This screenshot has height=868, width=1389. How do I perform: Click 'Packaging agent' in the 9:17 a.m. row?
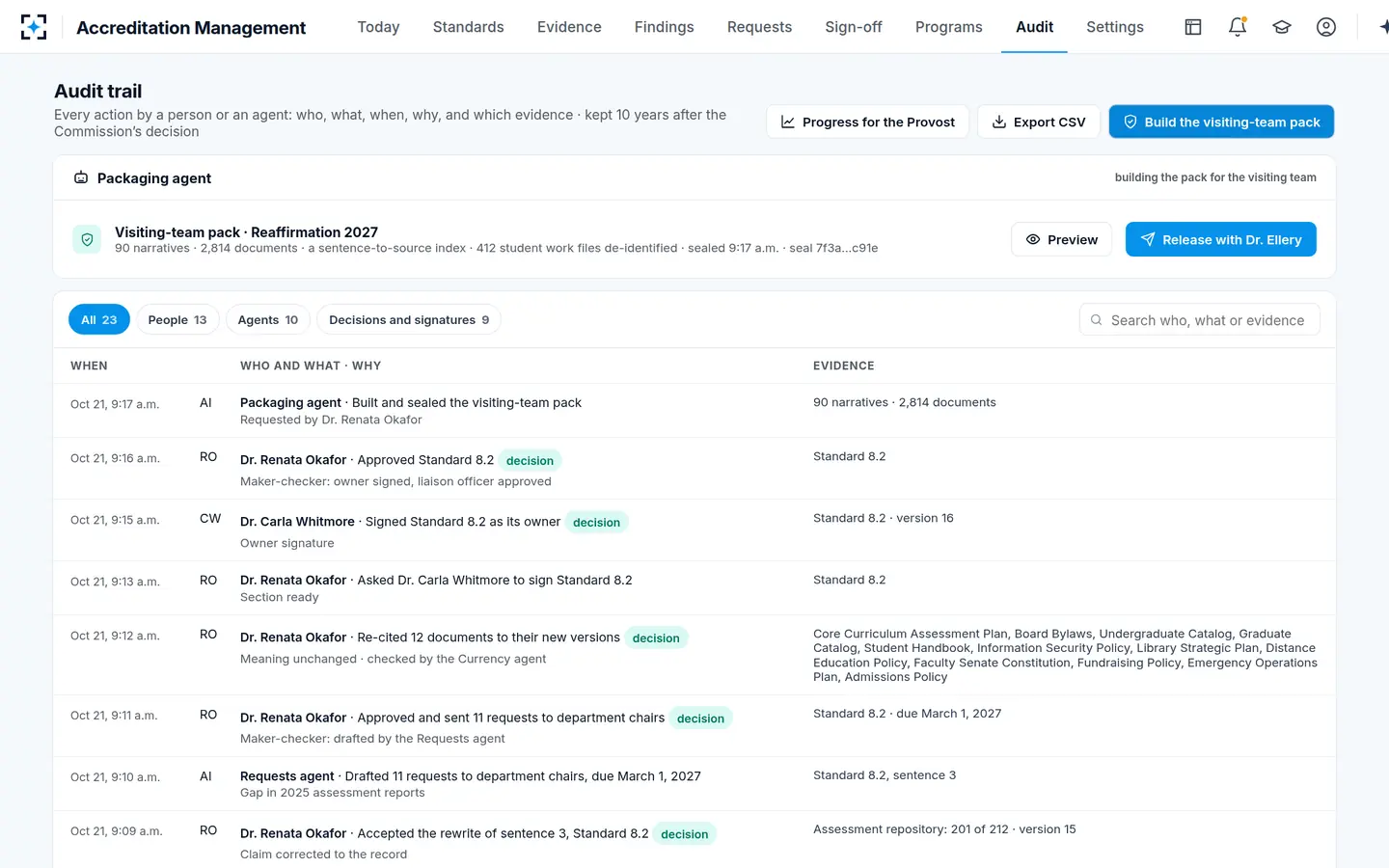coord(290,402)
